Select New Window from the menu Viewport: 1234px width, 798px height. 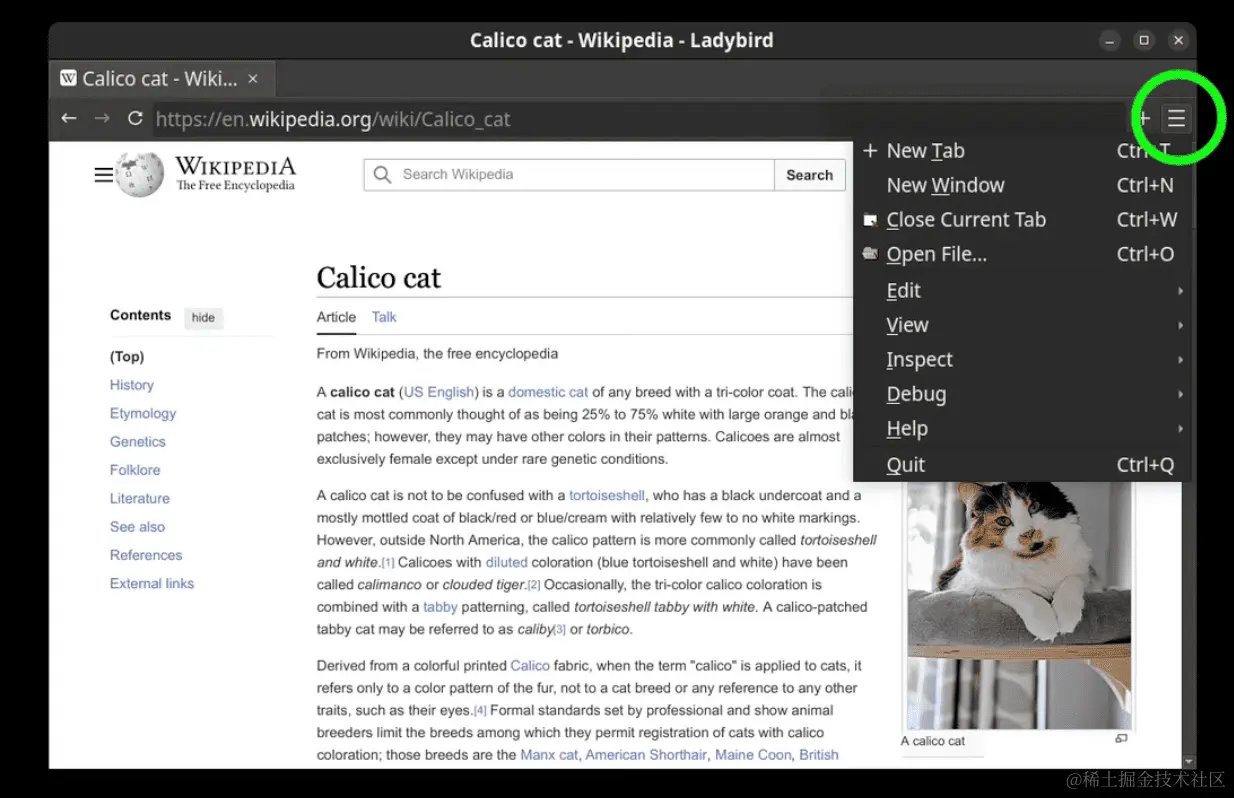coord(945,184)
